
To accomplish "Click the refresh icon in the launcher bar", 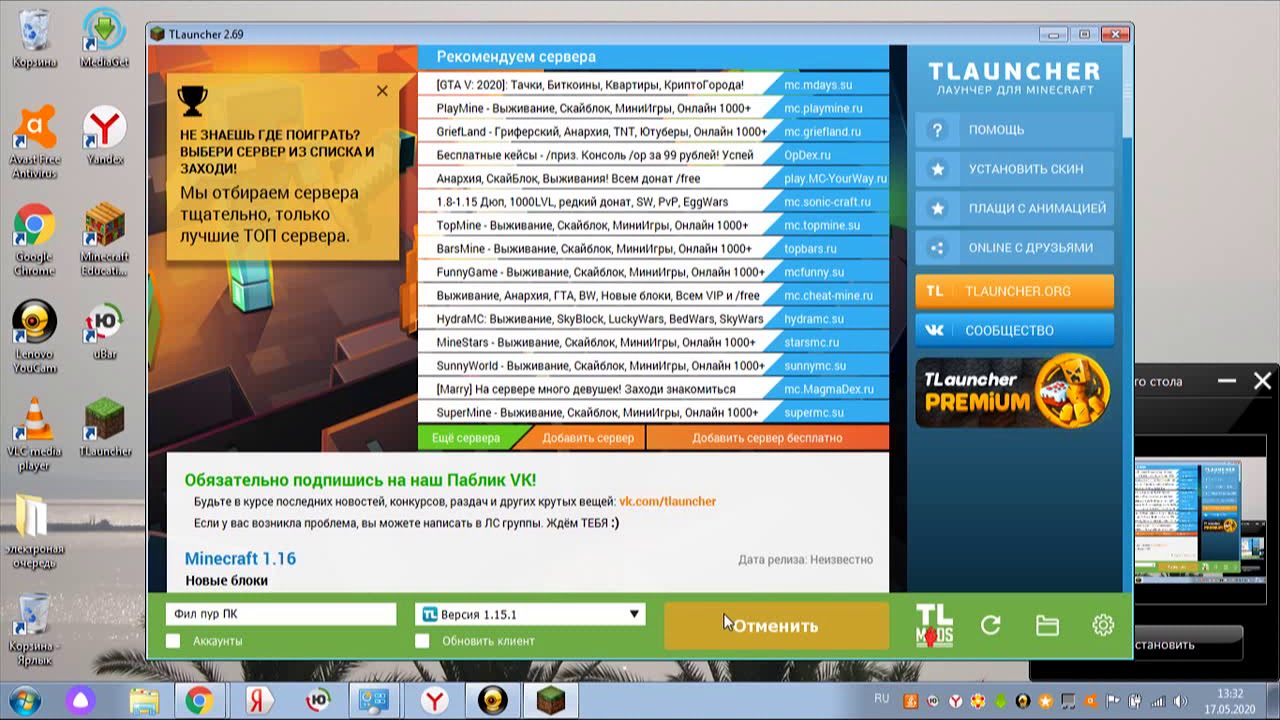I will [x=991, y=625].
